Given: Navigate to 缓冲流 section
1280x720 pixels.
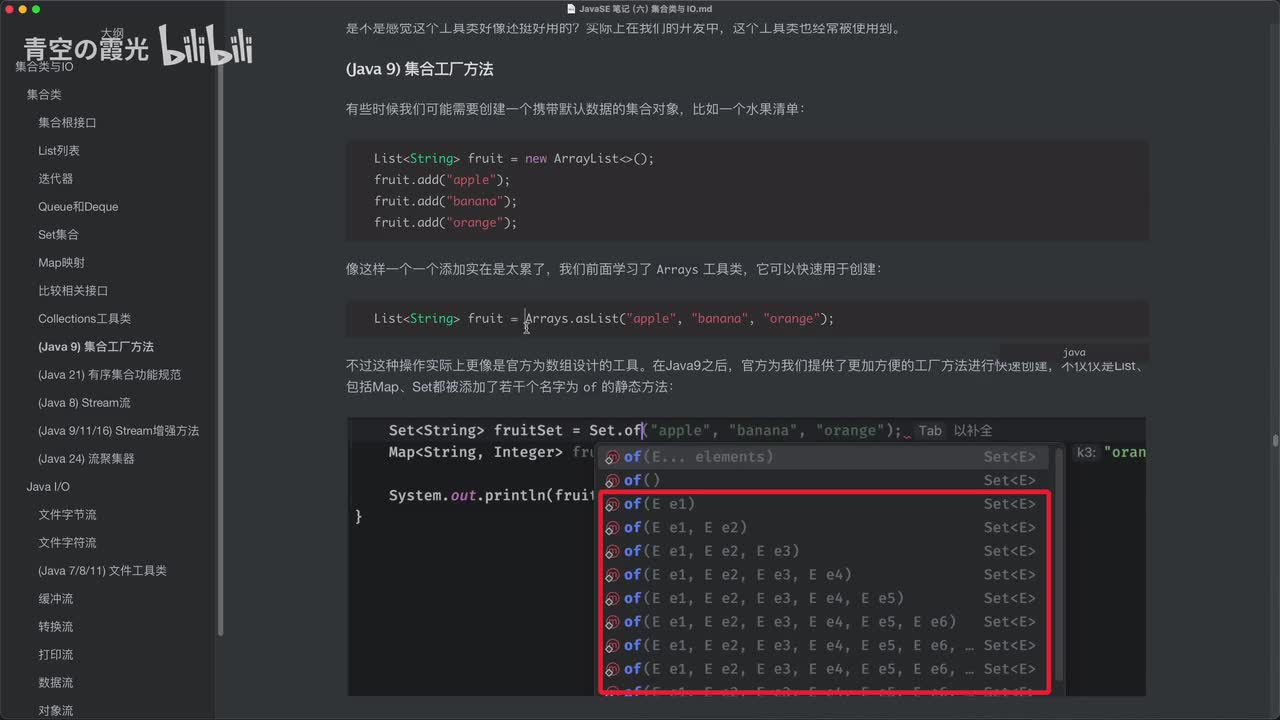Looking at the screenshot, I should coord(56,598).
